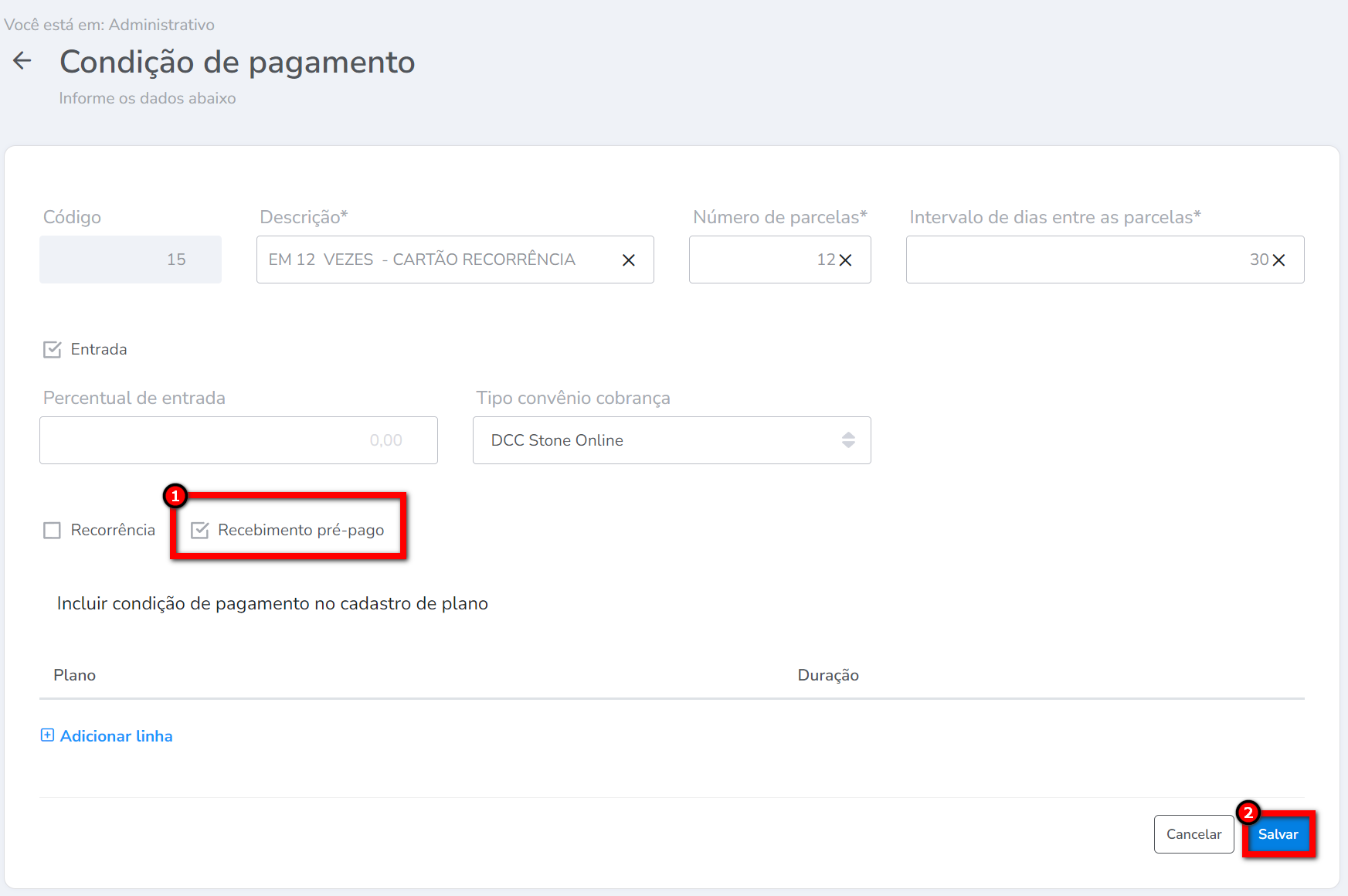
Task: Click the DCC Stone Online dropdown arrows
Action: click(x=848, y=440)
